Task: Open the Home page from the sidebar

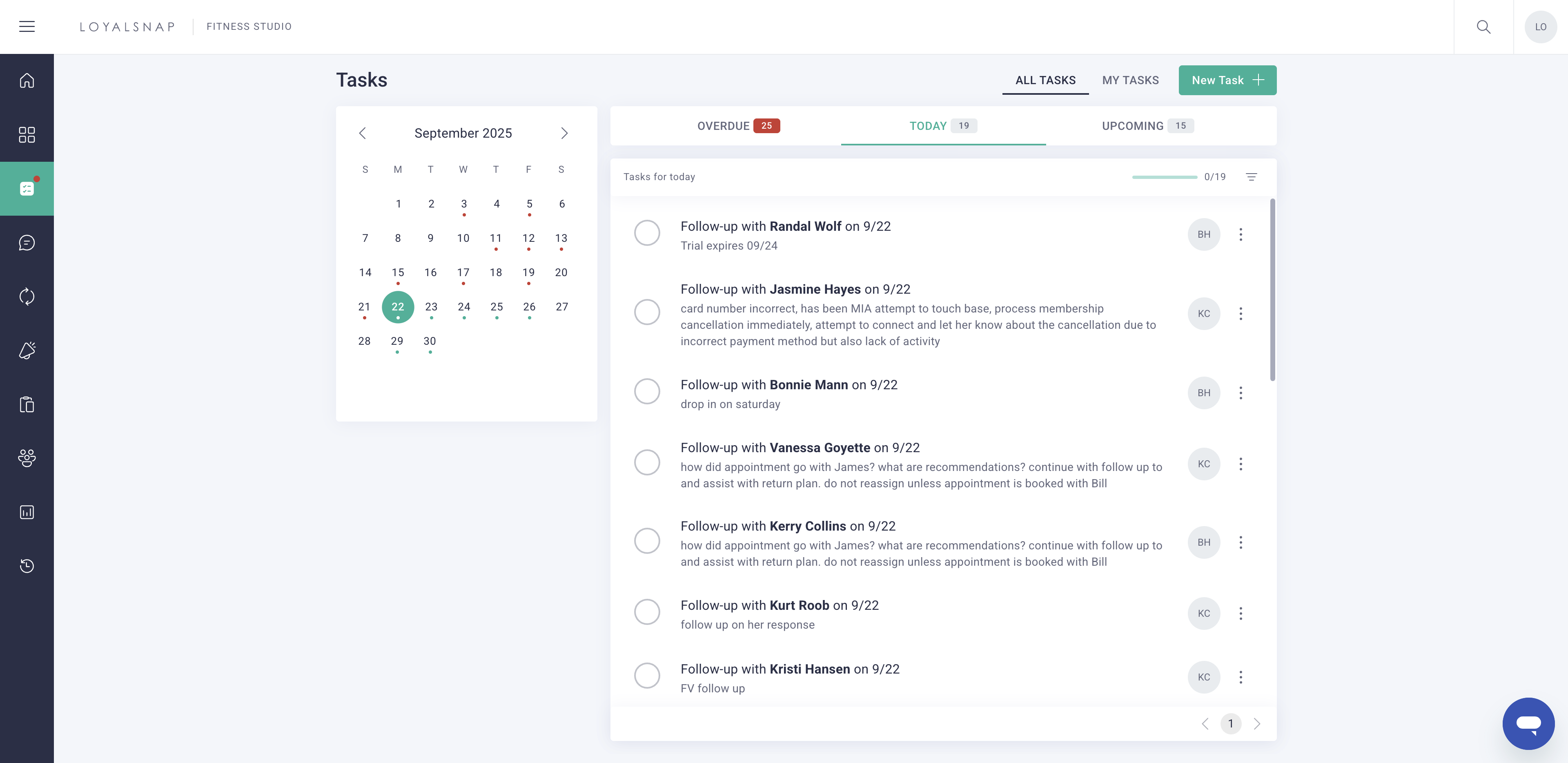Action: pyautogui.click(x=27, y=80)
